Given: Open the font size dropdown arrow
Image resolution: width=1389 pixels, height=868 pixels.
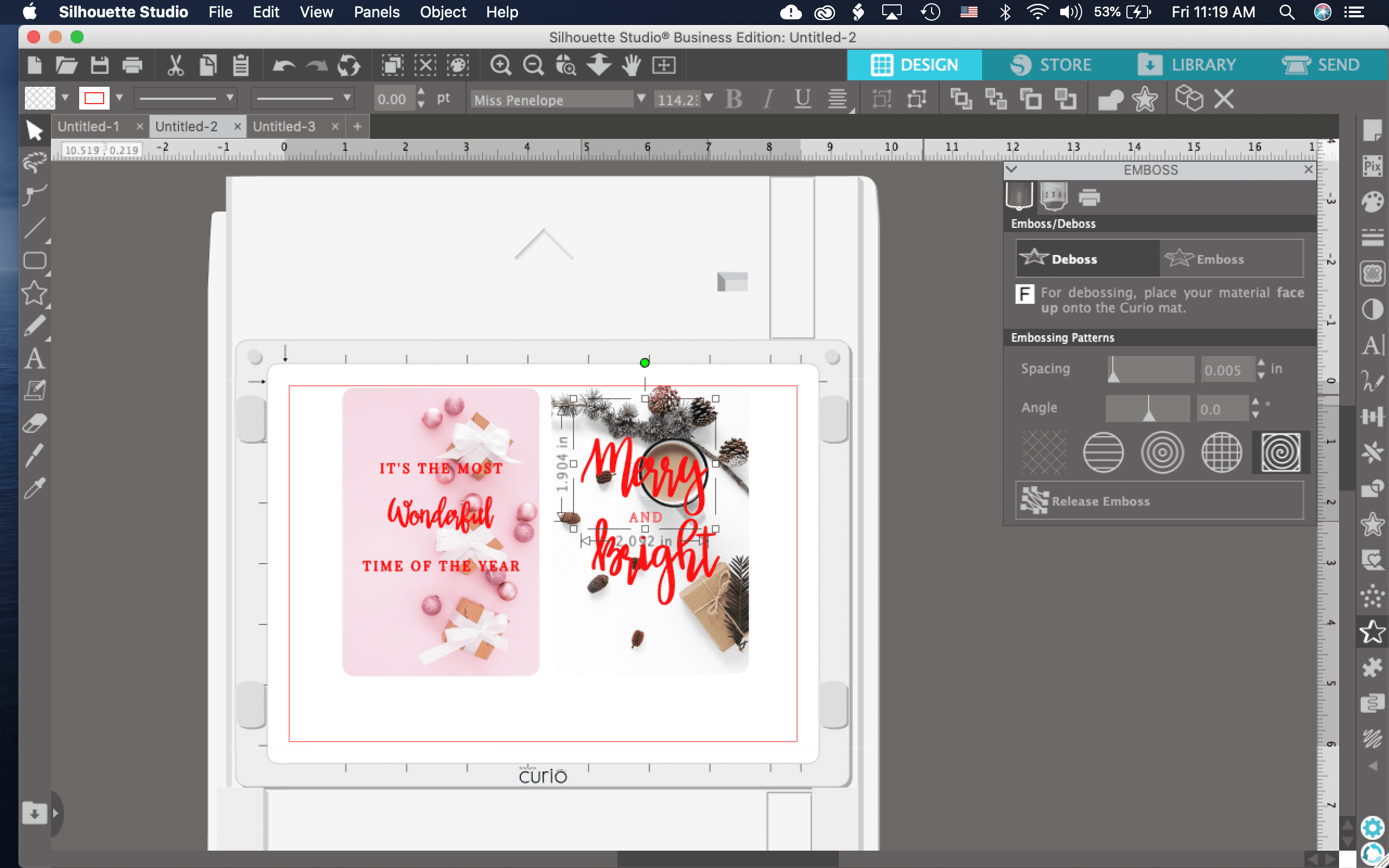Looking at the screenshot, I should 710,99.
